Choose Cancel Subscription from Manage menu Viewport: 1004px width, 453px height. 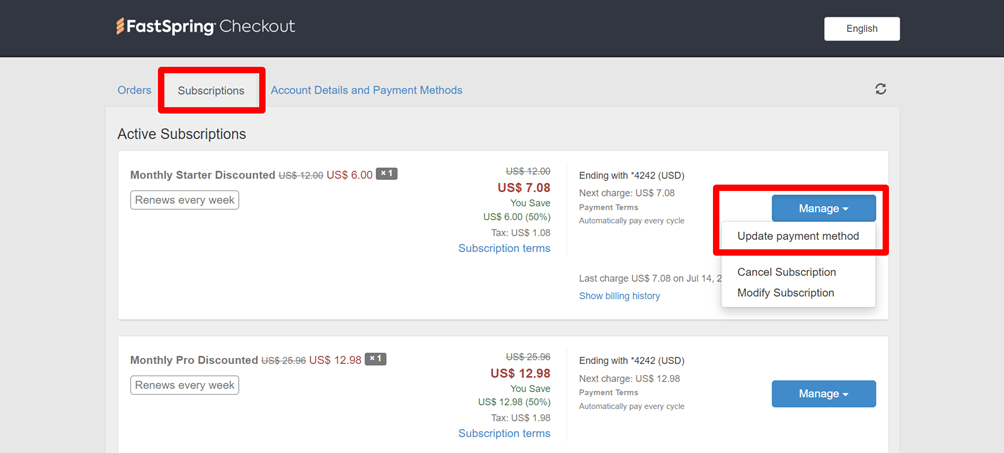click(x=786, y=272)
